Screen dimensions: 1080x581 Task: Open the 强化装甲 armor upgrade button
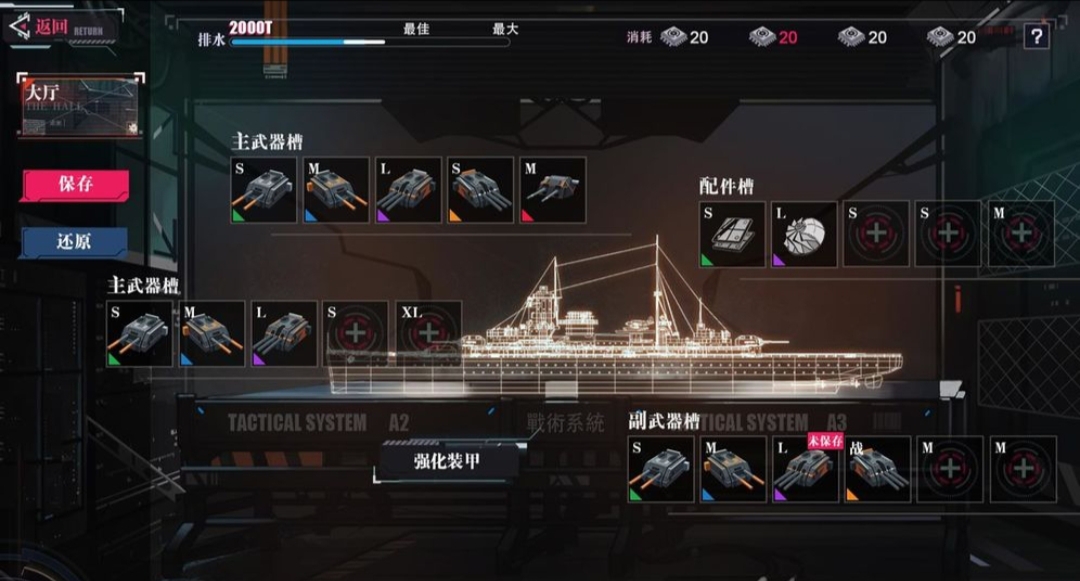[x=447, y=461]
